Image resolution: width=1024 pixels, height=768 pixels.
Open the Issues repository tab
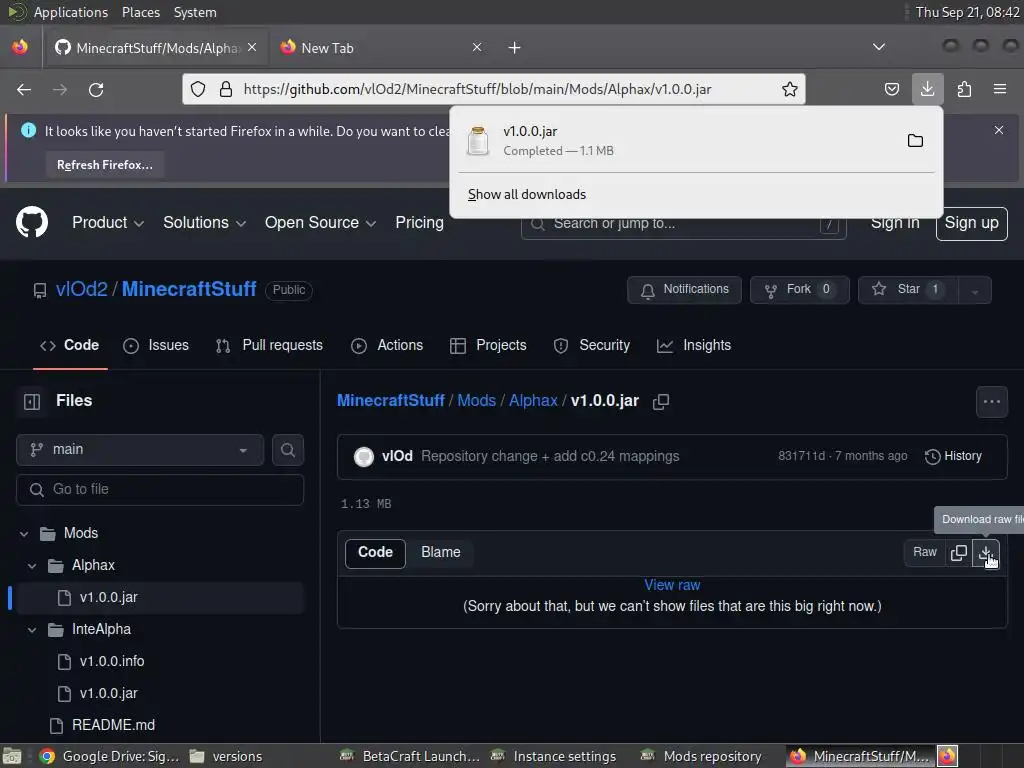[156, 345]
